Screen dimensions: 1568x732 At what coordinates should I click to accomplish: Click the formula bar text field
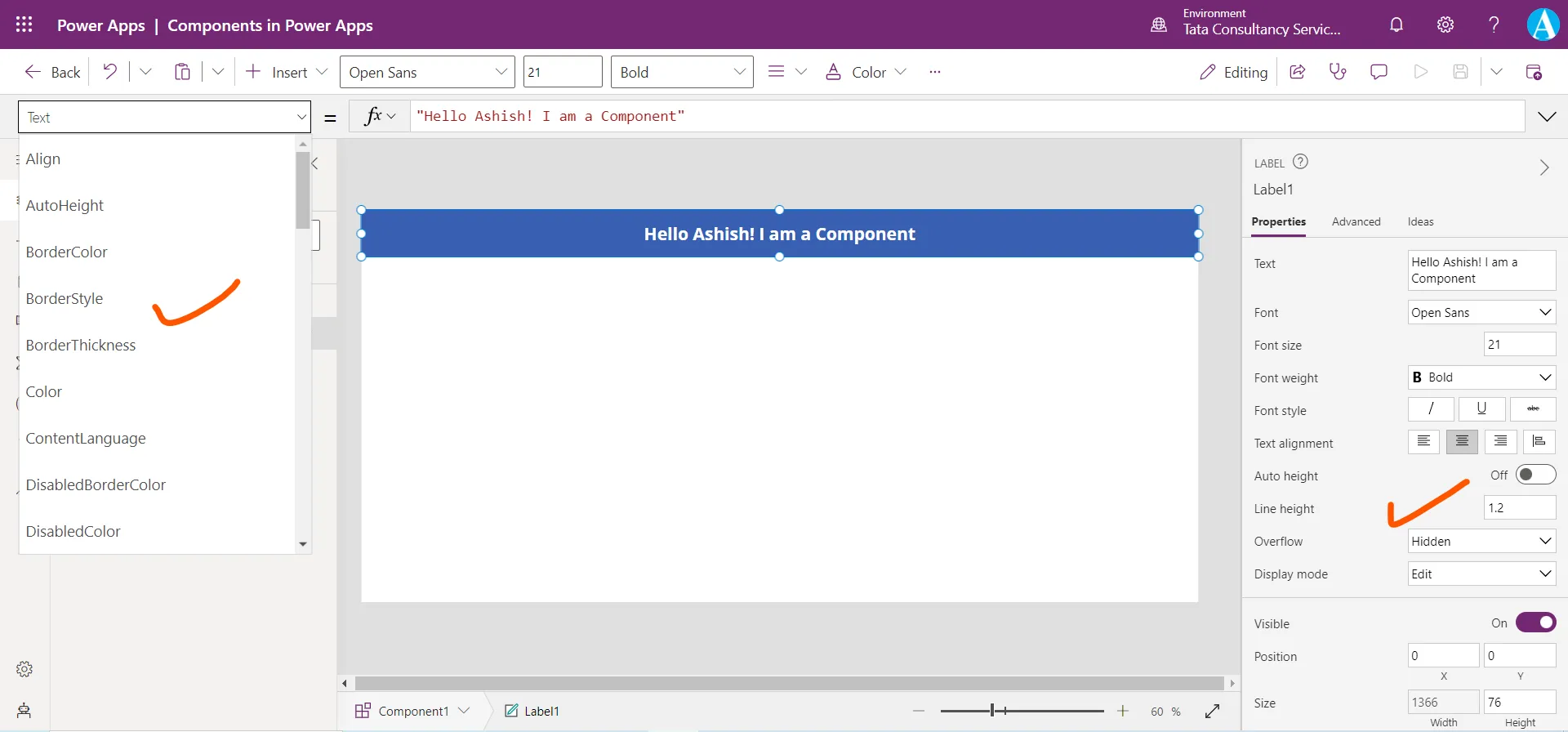968,116
